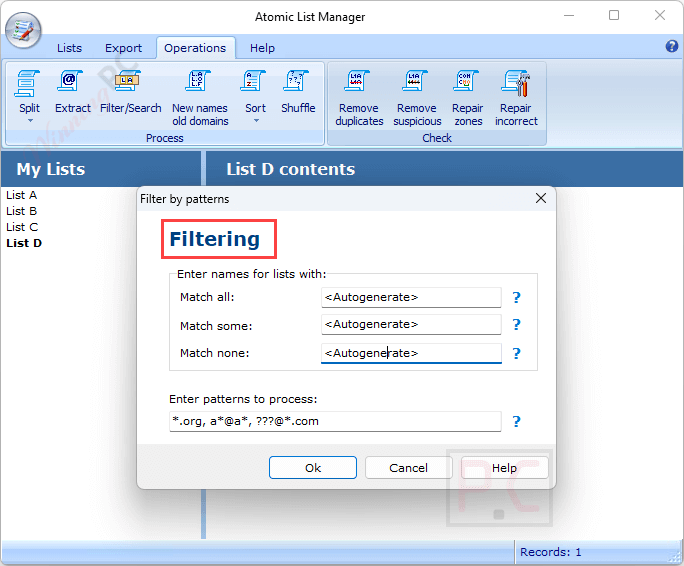Select the Operations tab

[x=195, y=48]
